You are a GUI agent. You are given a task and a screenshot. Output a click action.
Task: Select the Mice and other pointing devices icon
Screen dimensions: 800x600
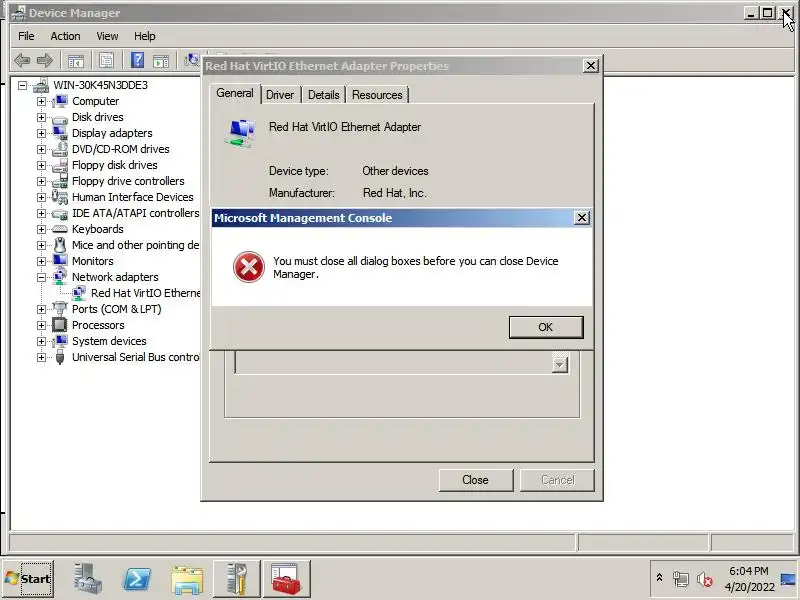pyautogui.click(x=60, y=245)
